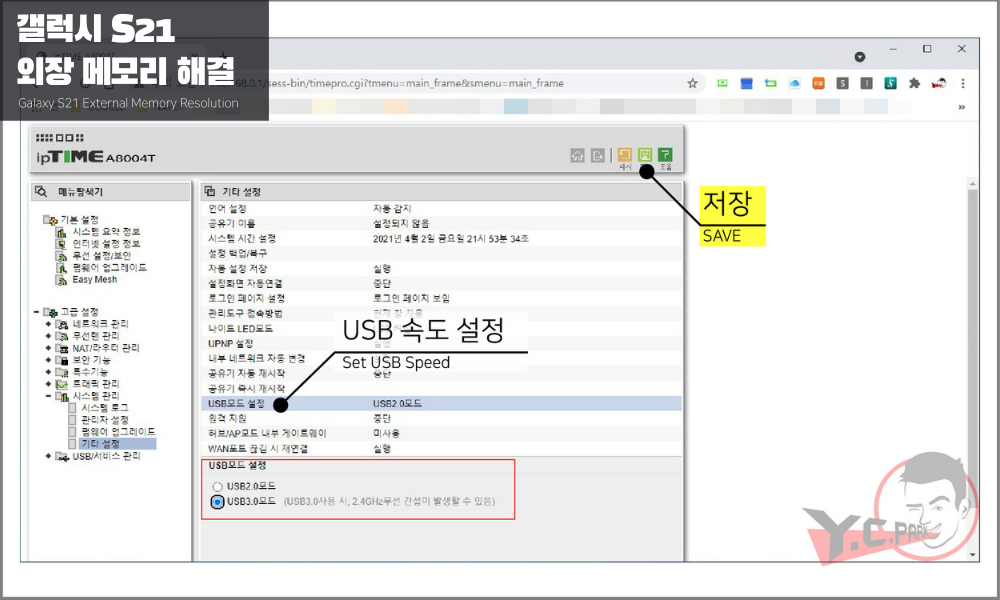
Task: Open tab search dropdown in title bar
Action: click(860, 57)
